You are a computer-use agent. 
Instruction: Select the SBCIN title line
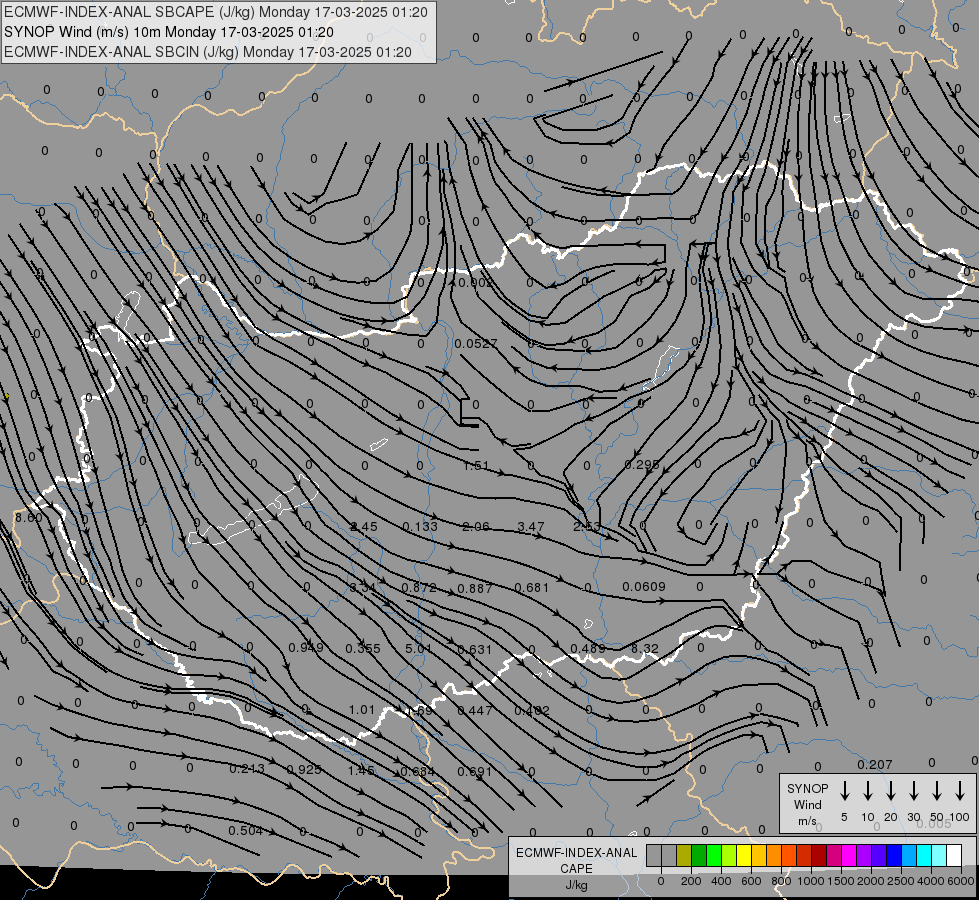(x=208, y=52)
